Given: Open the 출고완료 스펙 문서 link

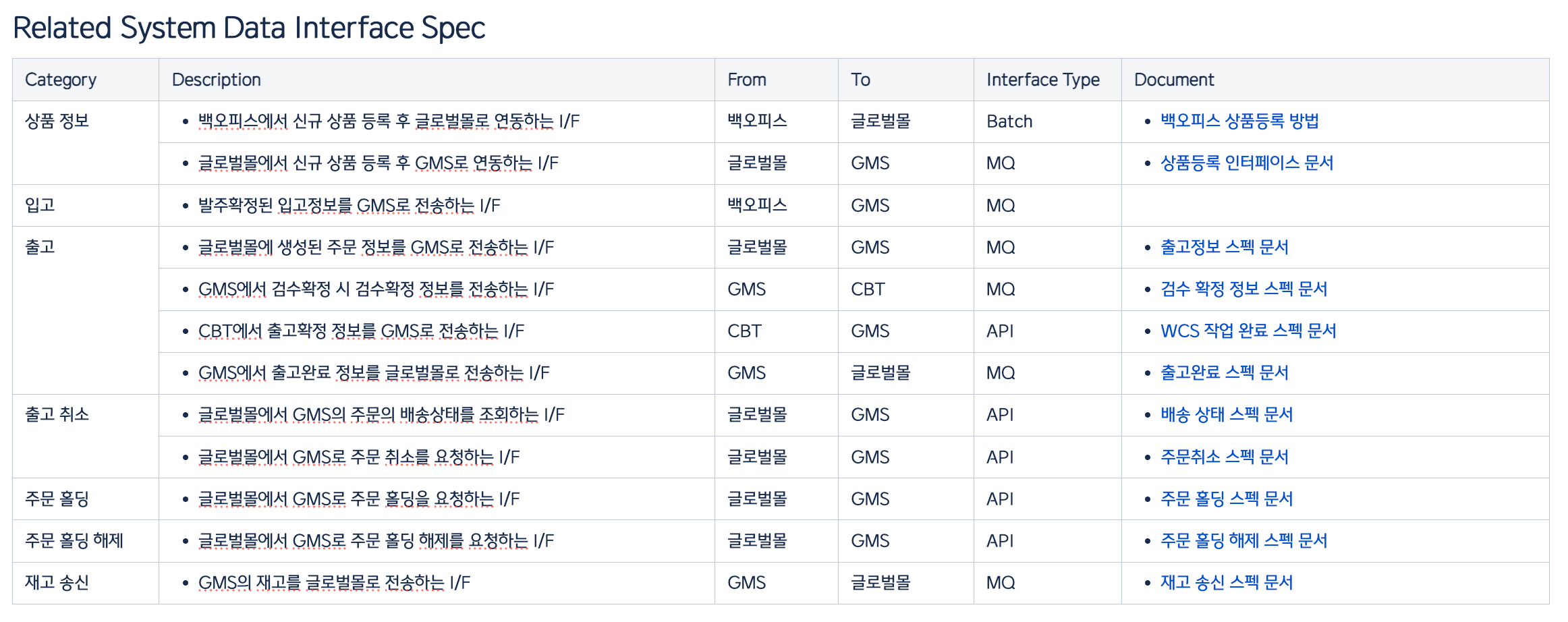Looking at the screenshot, I should [x=1225, y=373].
